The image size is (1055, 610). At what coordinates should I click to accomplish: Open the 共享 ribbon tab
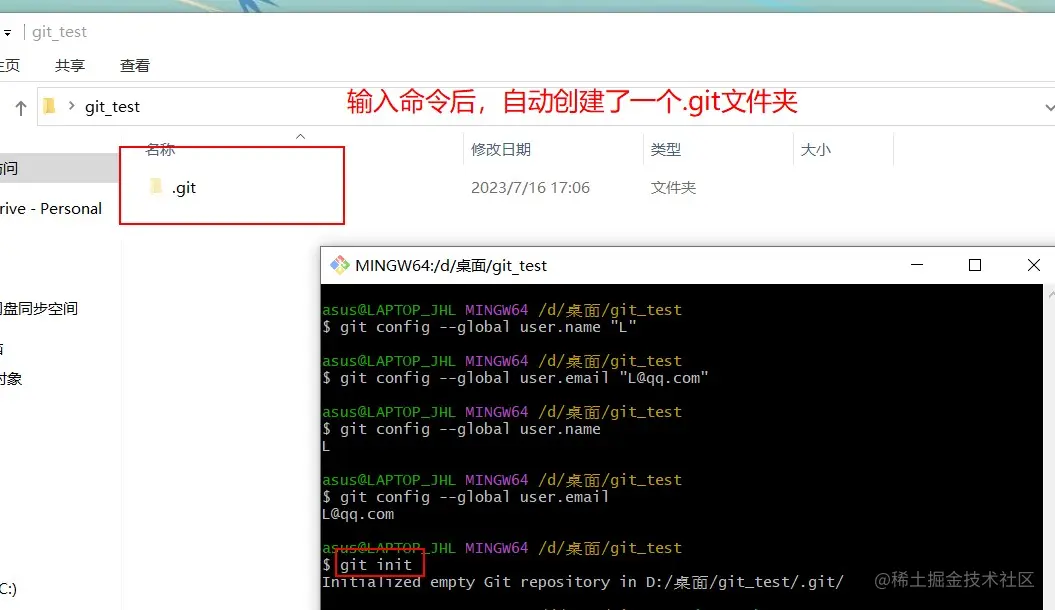click(x=70, y=65)
